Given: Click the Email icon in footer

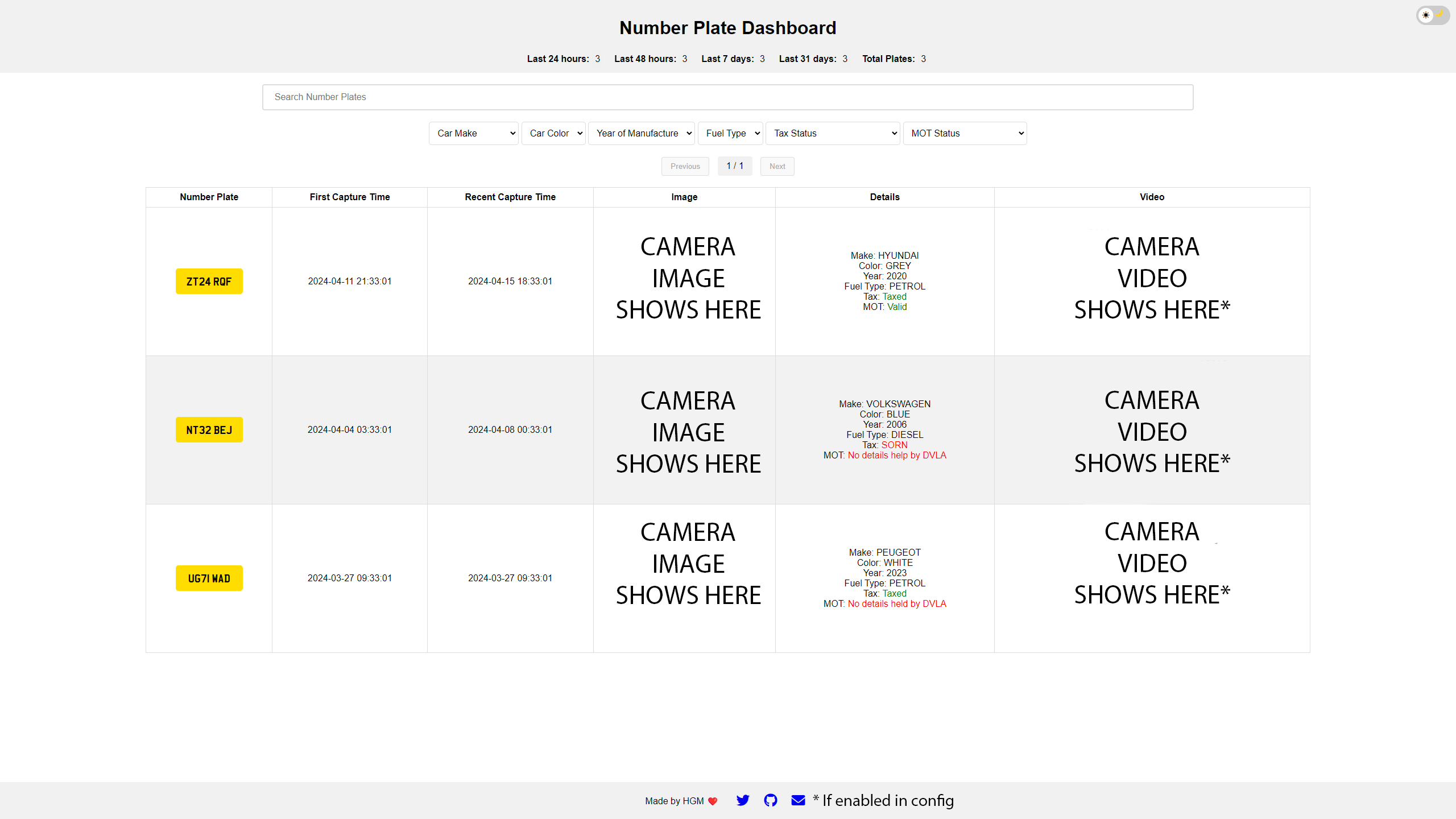Looking at the screenshot, I should [x=798, y=800].
